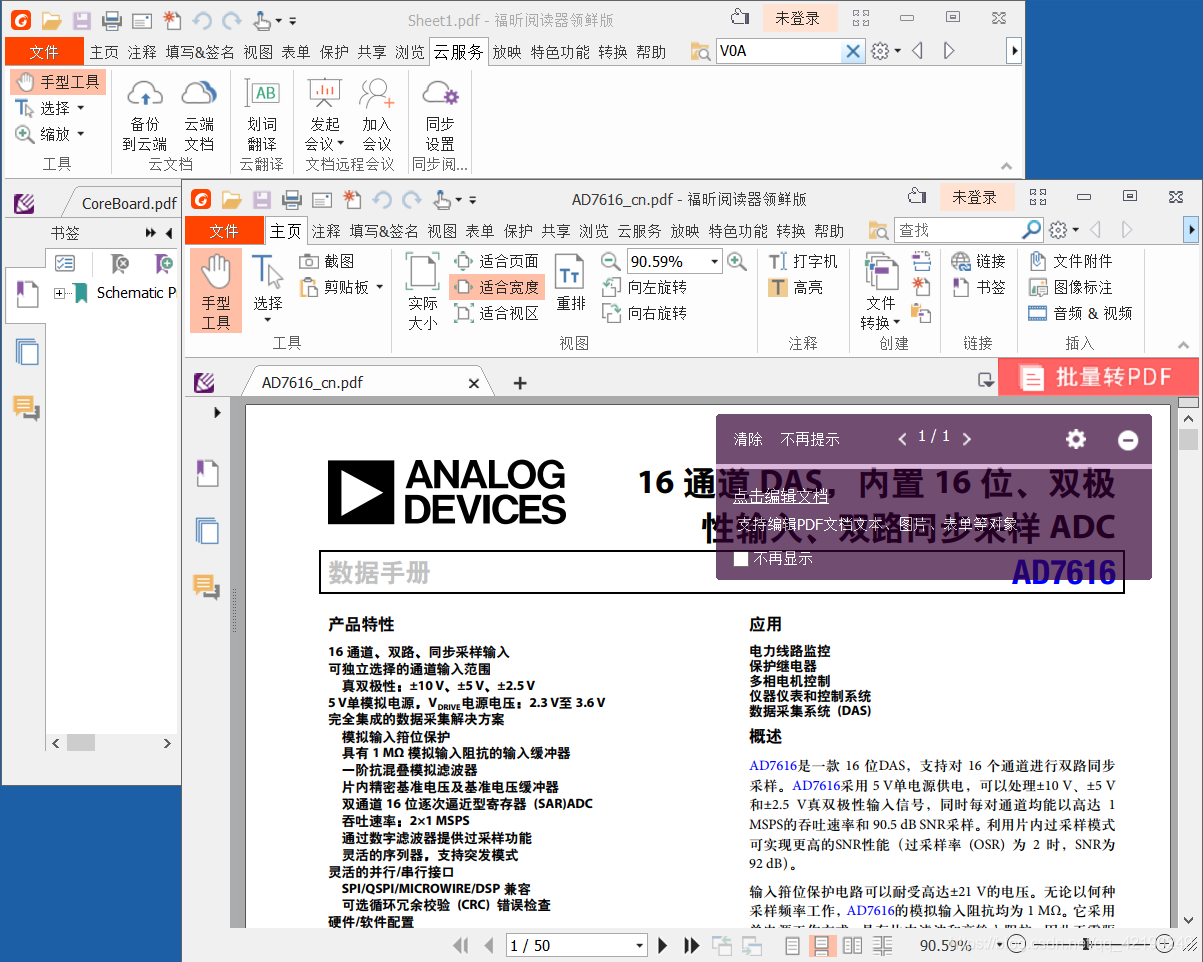Open a new tab with the plus button
The height and width of the screenshot is (962, 1203).
pos(520,383)
